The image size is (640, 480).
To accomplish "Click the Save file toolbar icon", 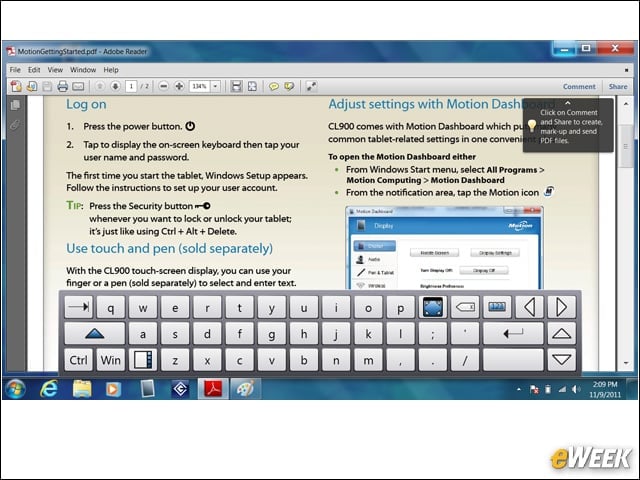I will tap(47, 86).
